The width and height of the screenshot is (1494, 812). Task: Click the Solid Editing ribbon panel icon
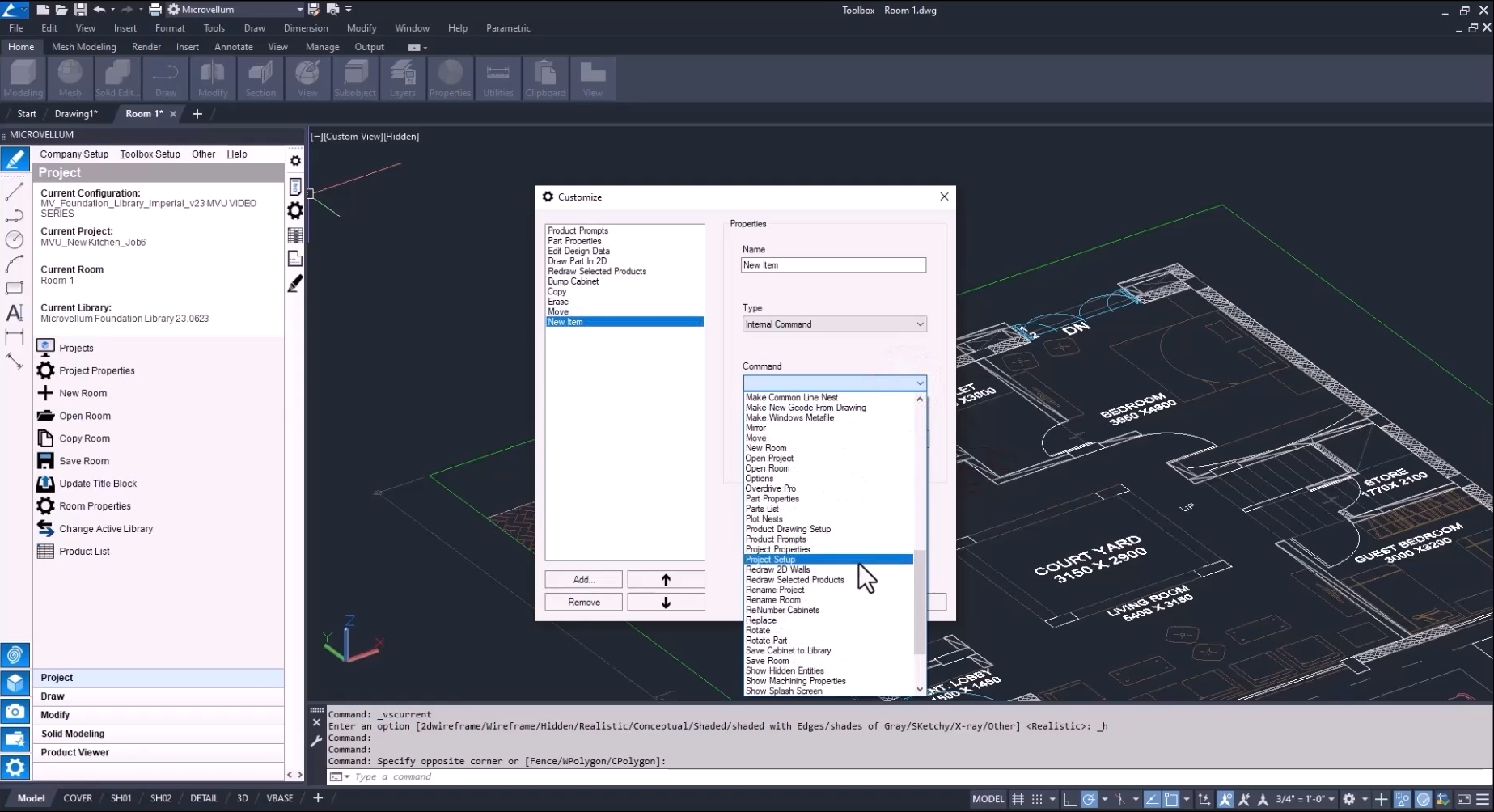(117, 78)
